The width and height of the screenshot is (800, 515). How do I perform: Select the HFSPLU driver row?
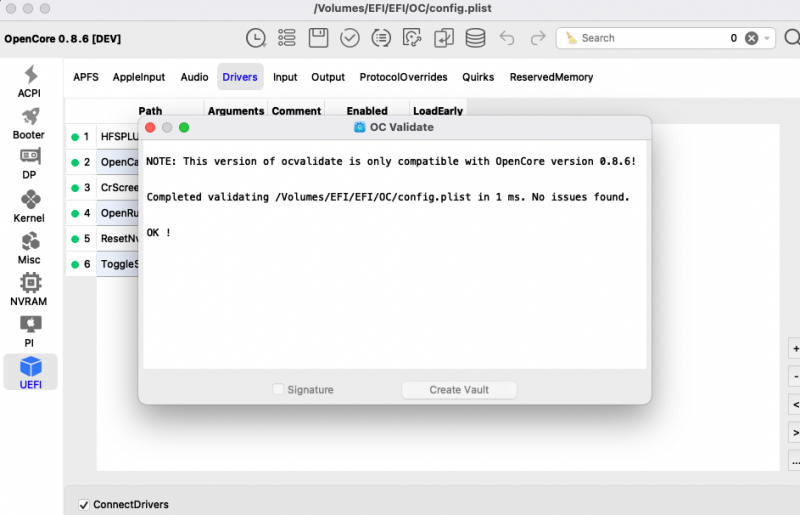click(x=119, y=137)
